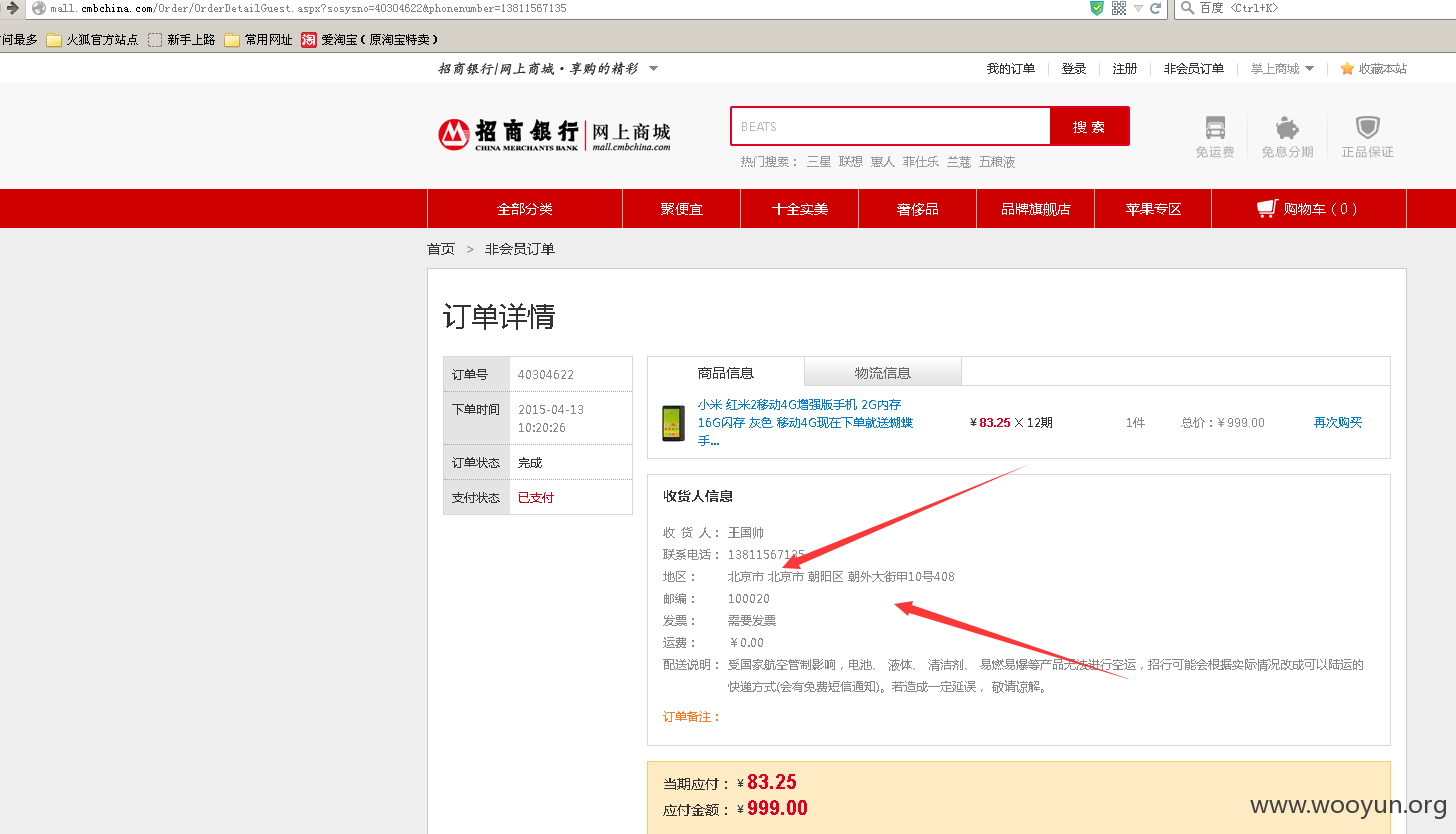Open 新手上路 bookmark
Image resolution: width=1456 pixels, height=834 pixels.
182,40
